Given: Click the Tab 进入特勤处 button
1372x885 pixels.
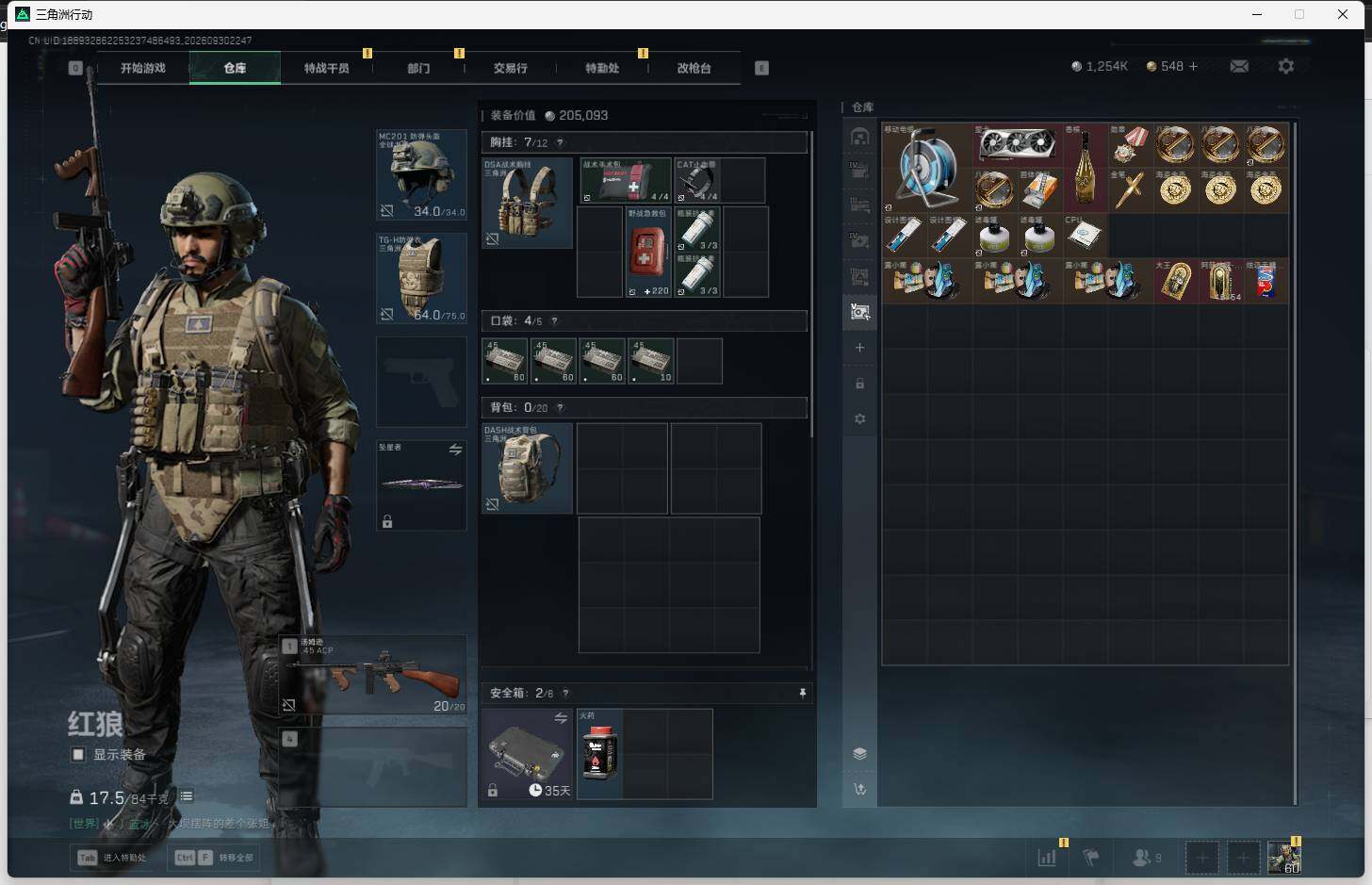Looking at the screenshot, I should [112, 858].
